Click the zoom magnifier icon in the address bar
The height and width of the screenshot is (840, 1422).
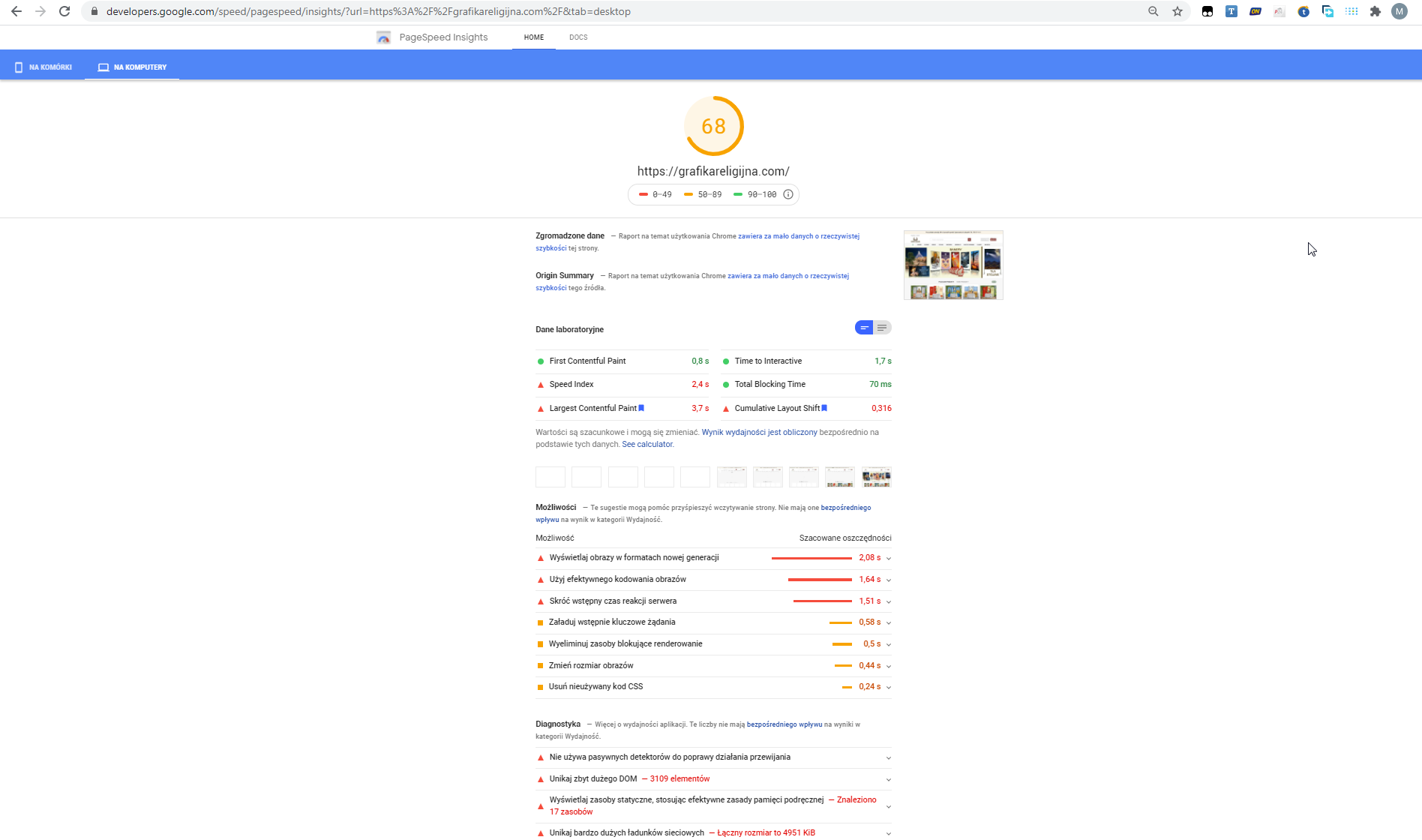(1153, 11)
